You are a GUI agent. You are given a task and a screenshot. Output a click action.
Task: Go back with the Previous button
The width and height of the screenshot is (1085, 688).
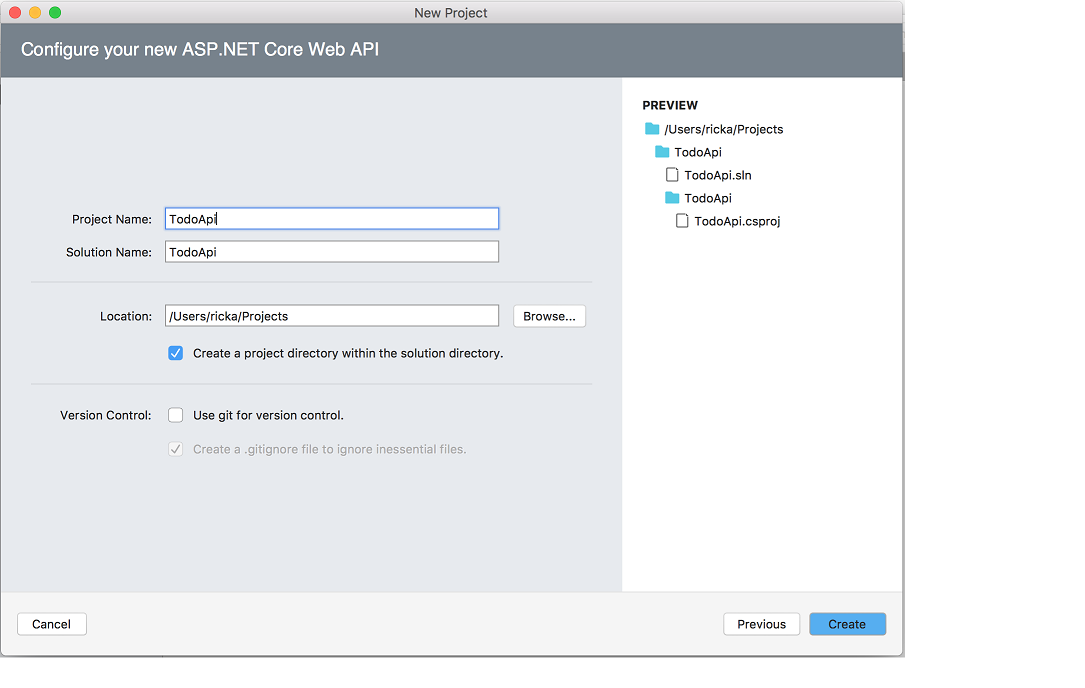tap(761, 624)
